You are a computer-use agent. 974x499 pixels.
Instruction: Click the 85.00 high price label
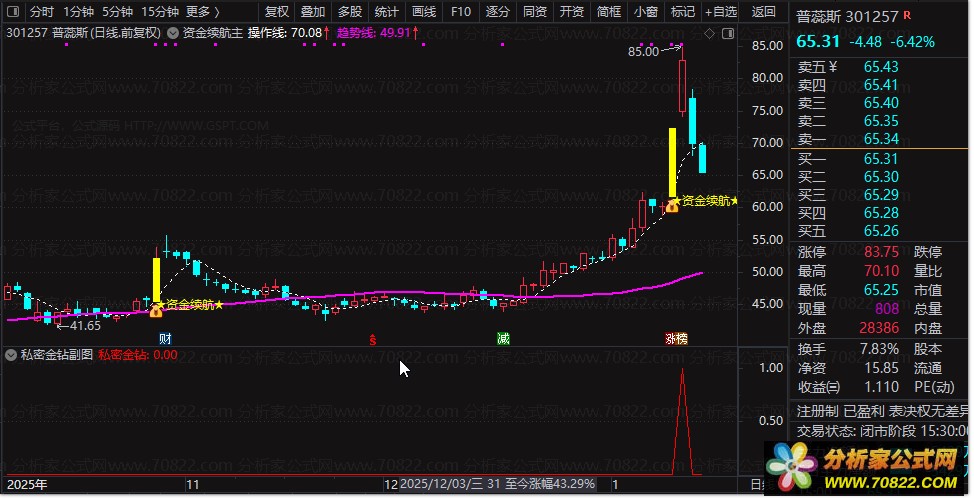[x=643, y=52]
